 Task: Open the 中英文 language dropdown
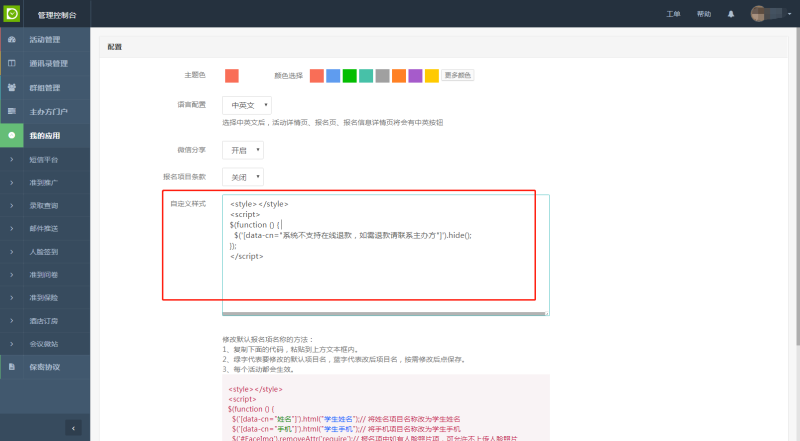coord(247,105)
